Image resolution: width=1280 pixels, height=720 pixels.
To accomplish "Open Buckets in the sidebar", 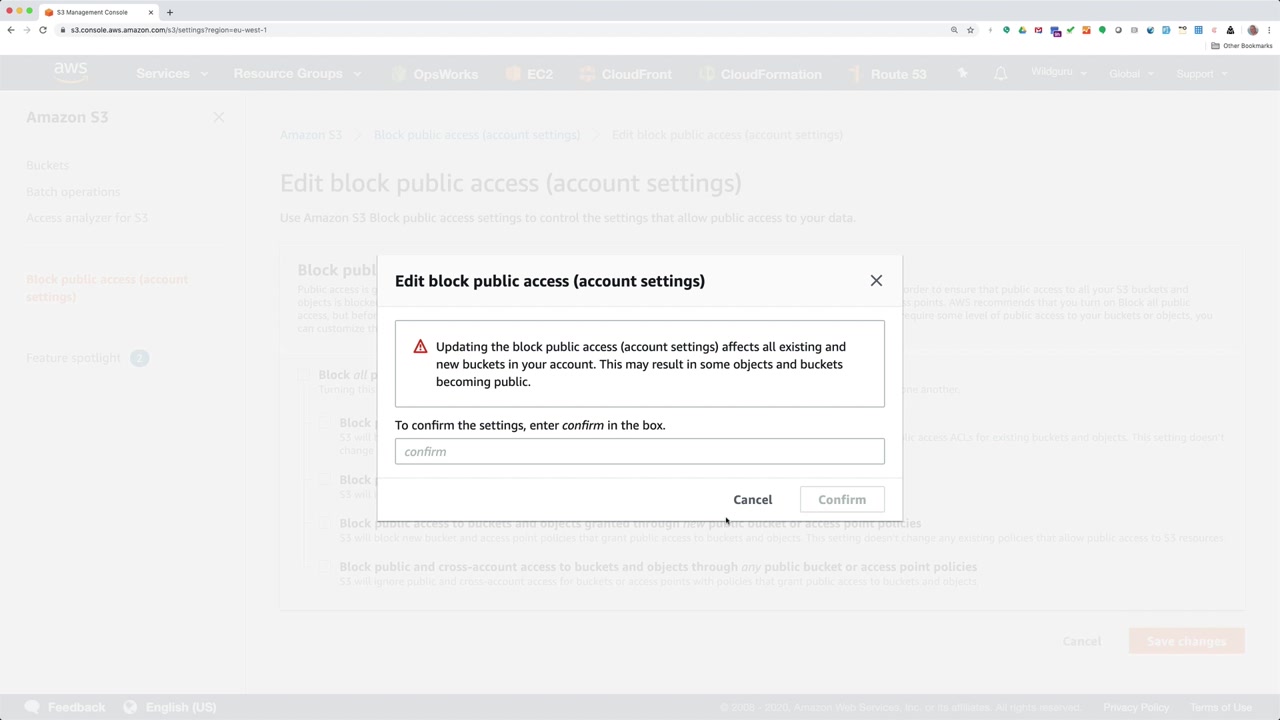I will [x=47, y=165].
